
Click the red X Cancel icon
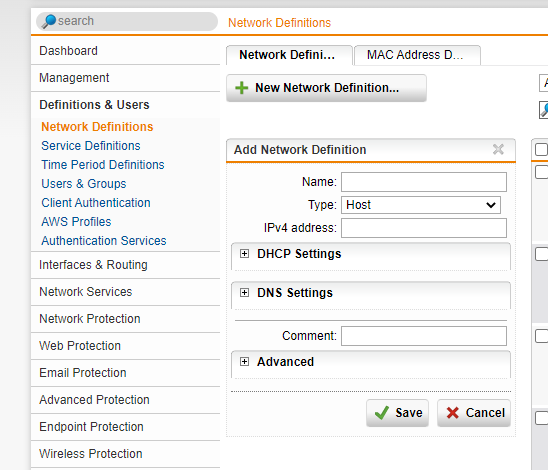(453, 413)
